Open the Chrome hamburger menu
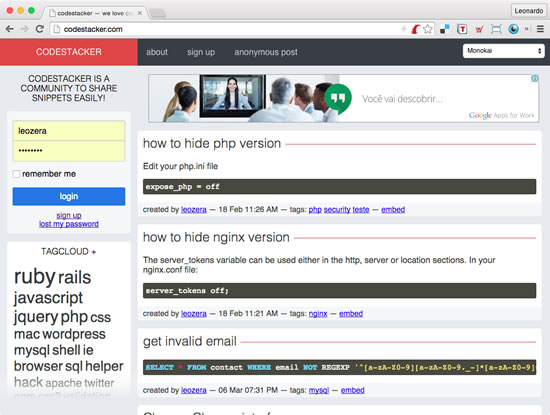Viewport: 550px width, 415px height. 540,29
